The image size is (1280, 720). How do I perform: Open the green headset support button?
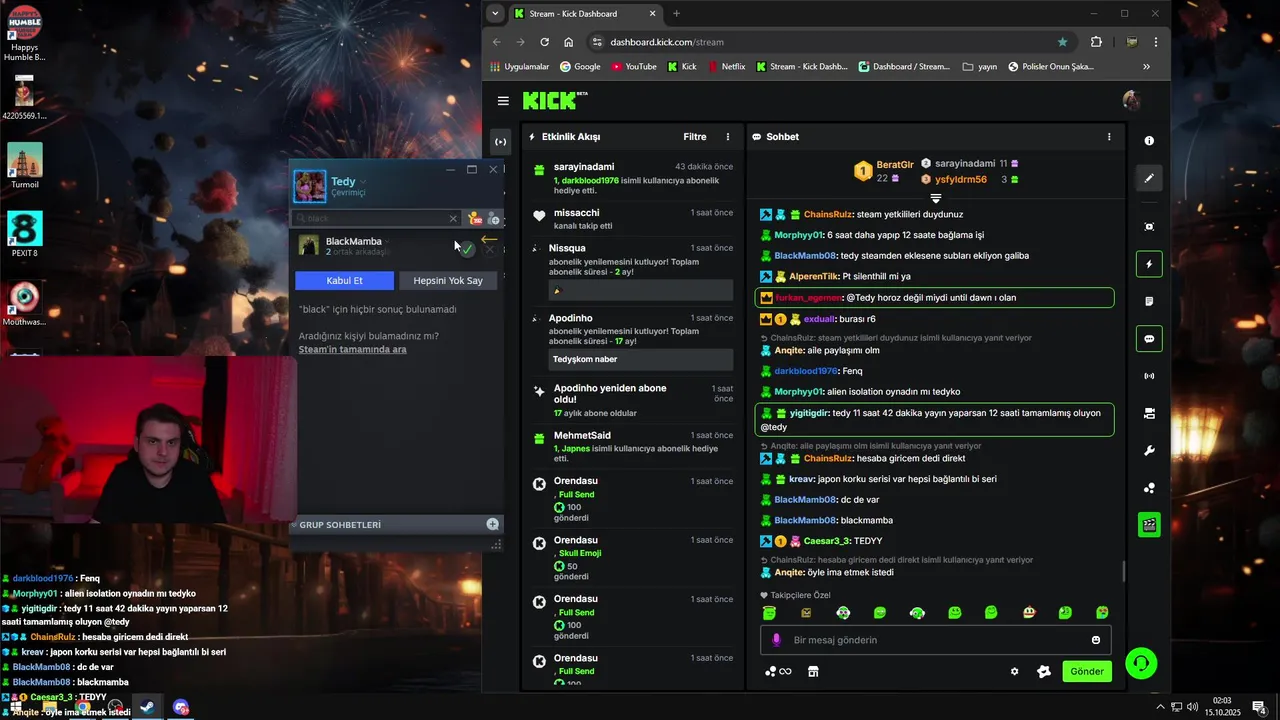tap(1141, 663)
